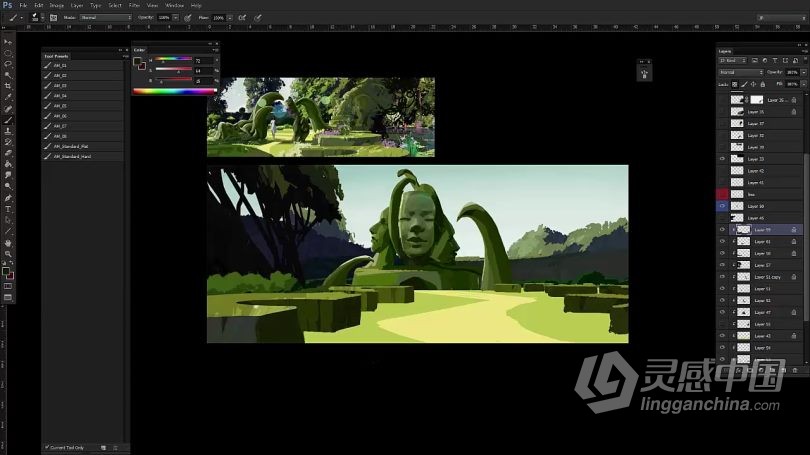This screenshot has height=455, width=810.
Task: Show Layer 35 via visibility box
Action: [722, 112]
